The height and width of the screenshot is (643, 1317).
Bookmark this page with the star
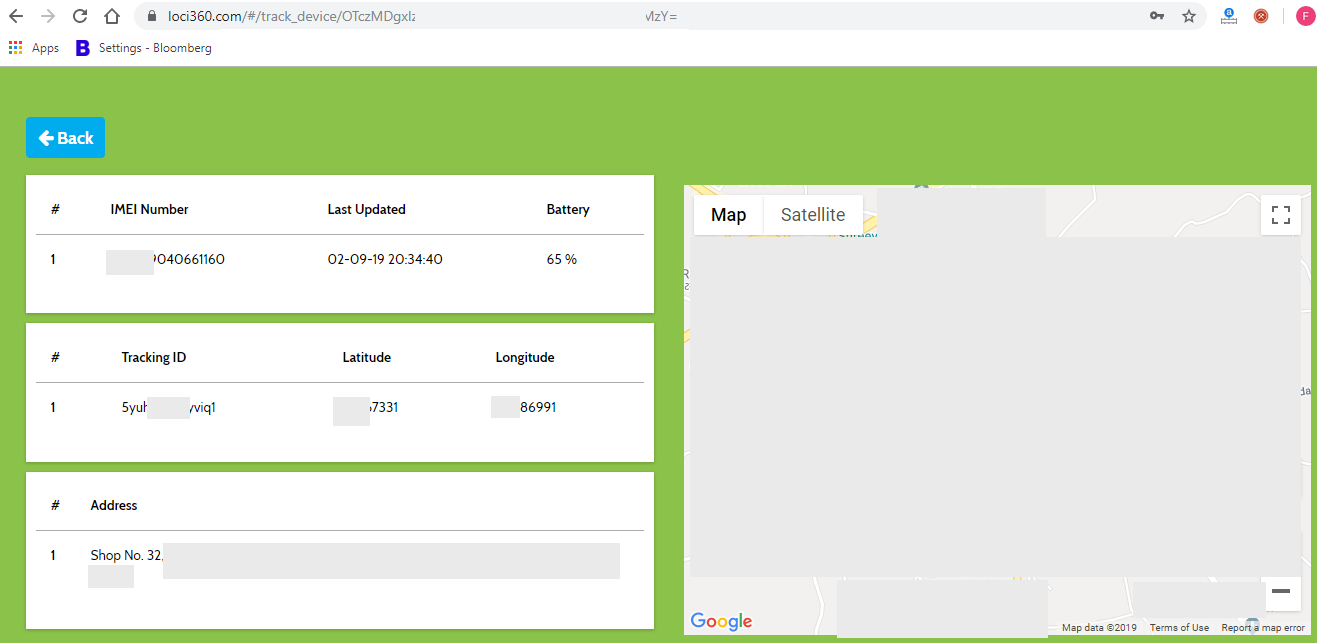click(x=1189, y=16)
